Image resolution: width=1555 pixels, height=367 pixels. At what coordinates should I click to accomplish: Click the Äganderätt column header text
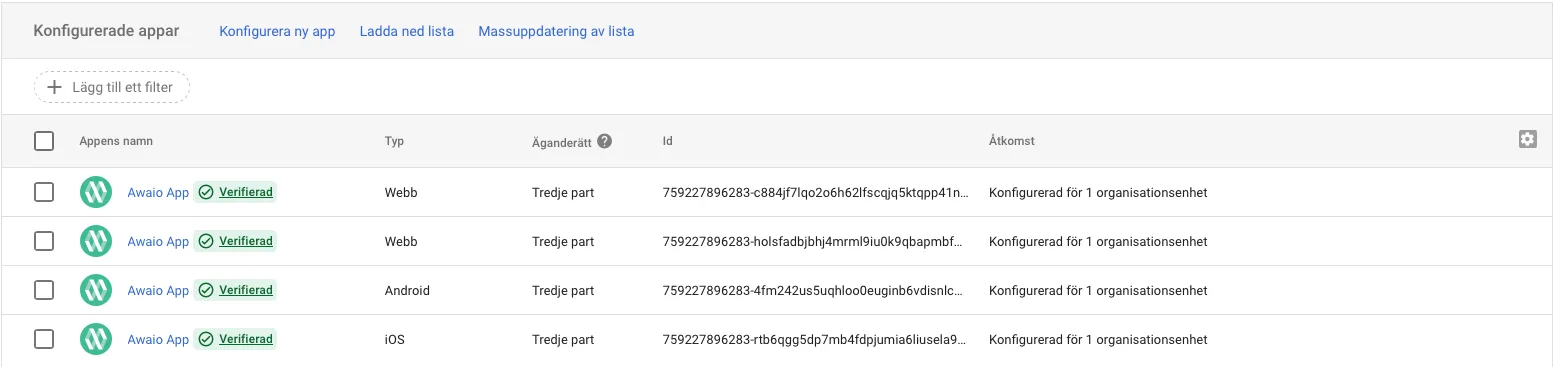(561, 142)
